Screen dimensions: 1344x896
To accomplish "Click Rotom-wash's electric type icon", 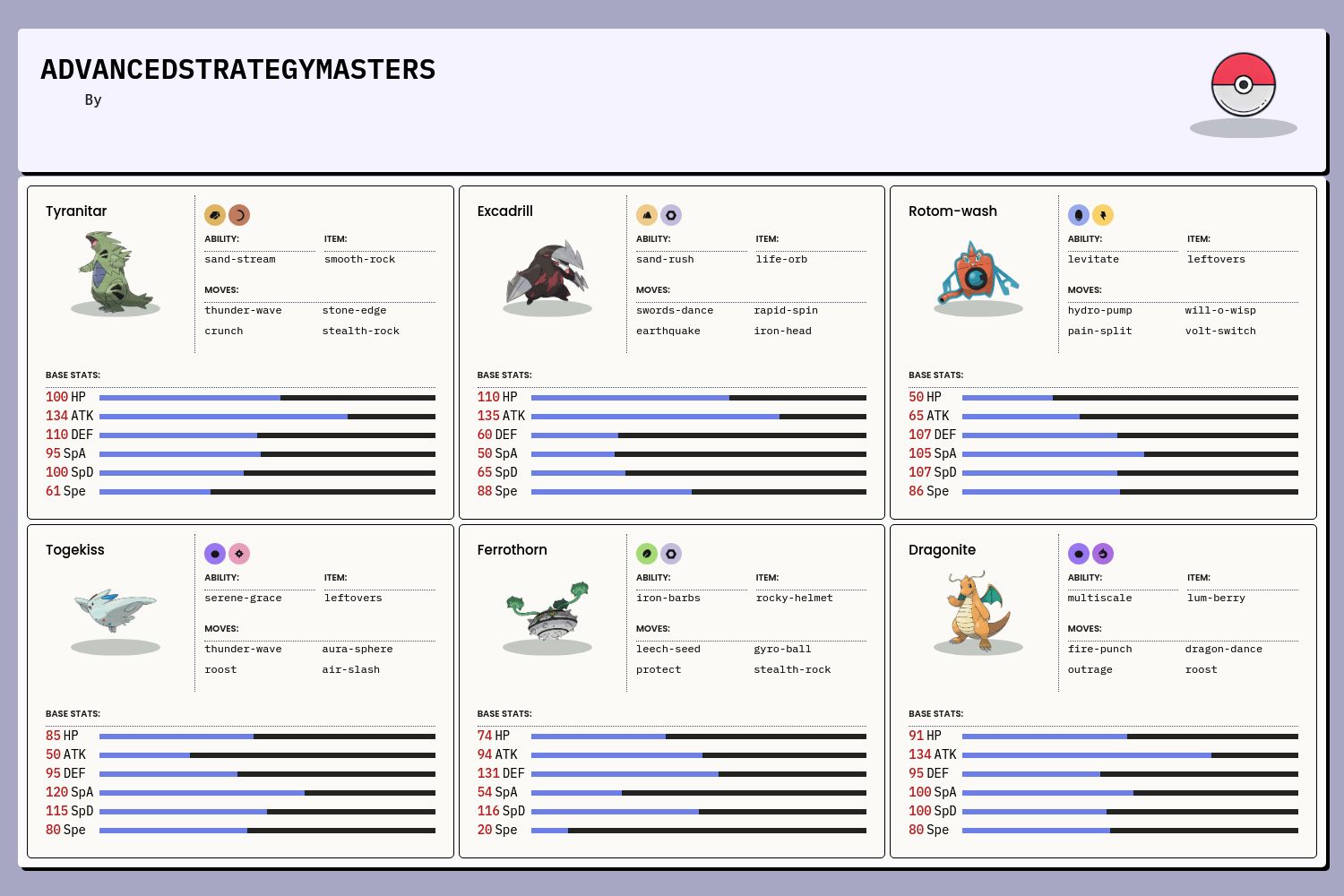I will [1103, 215].
